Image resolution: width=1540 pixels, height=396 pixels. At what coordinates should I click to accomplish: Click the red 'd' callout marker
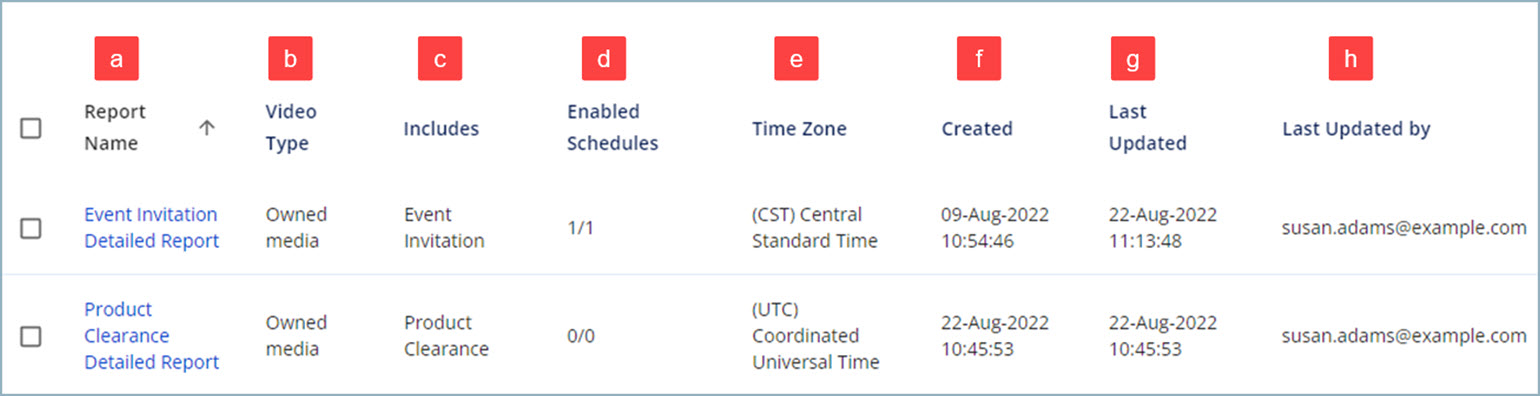pos(604,58)
